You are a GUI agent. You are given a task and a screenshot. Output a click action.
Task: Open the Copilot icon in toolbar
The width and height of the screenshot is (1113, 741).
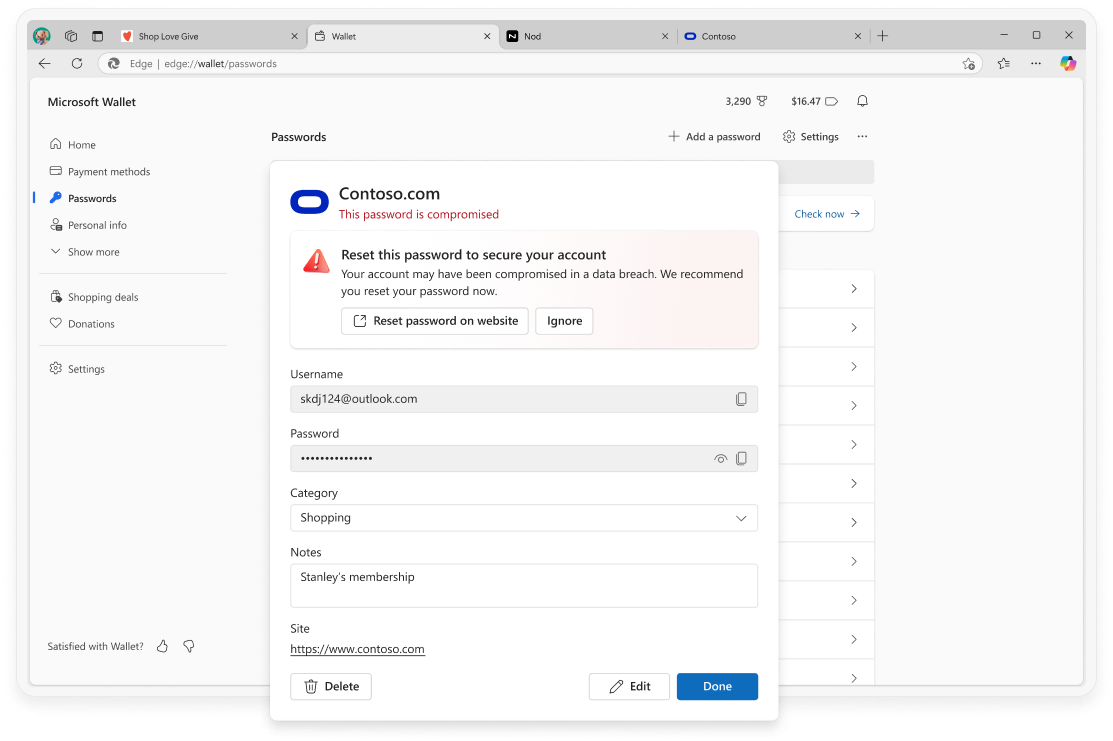(x=1068, y=63)
